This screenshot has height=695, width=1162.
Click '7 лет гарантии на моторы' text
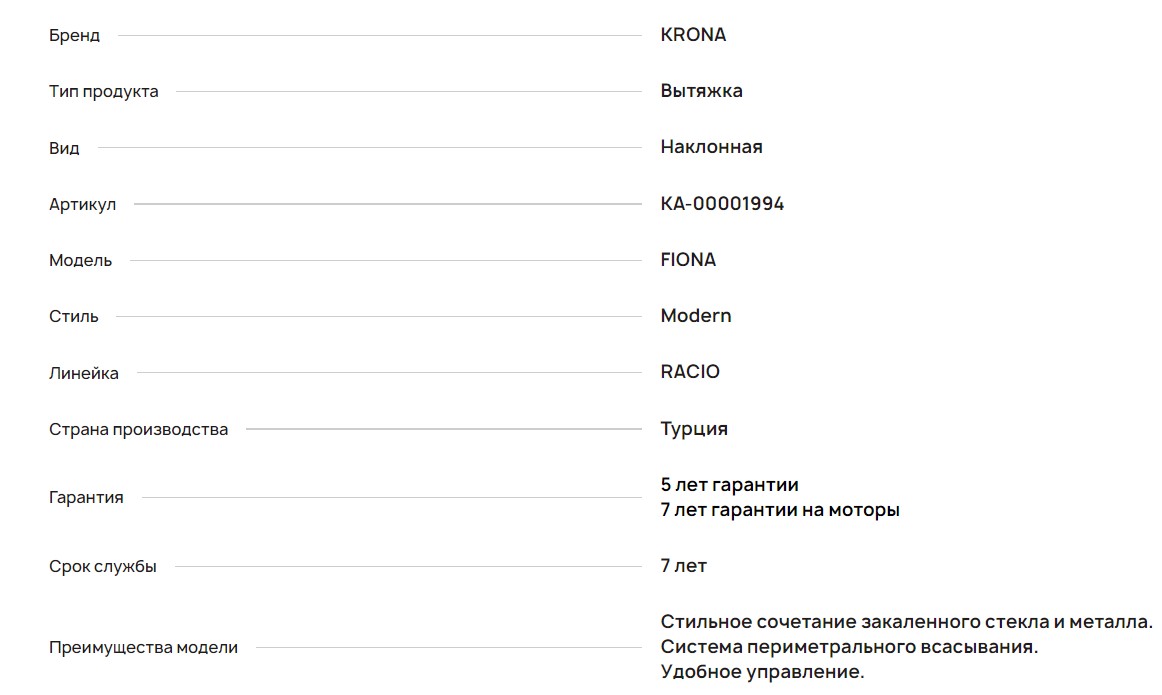pos(780,510)
